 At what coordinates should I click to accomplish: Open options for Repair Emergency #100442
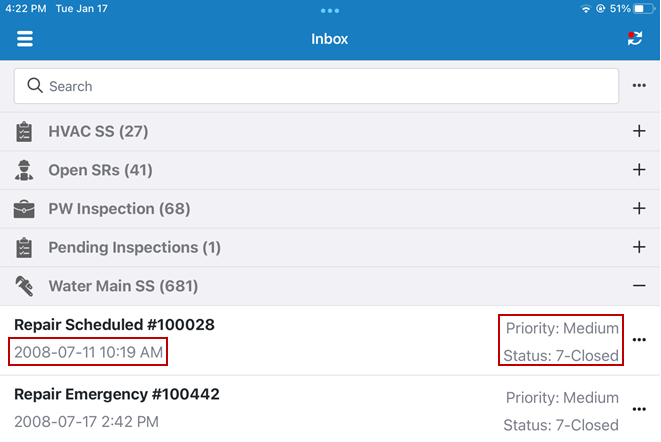(x=639, y=410)
